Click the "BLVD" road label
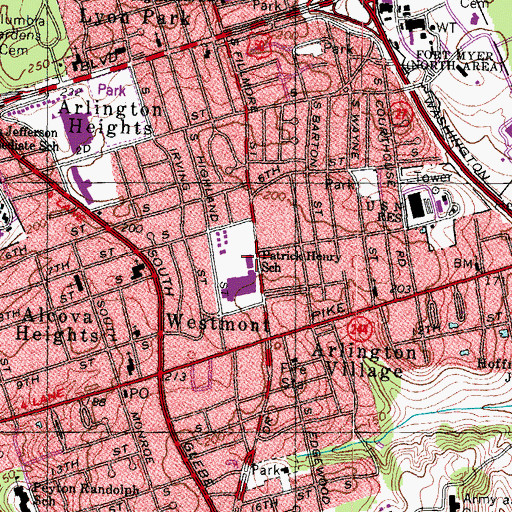This screenshot has height=512, width=512. pyautogui.click(x=100, y=61)
